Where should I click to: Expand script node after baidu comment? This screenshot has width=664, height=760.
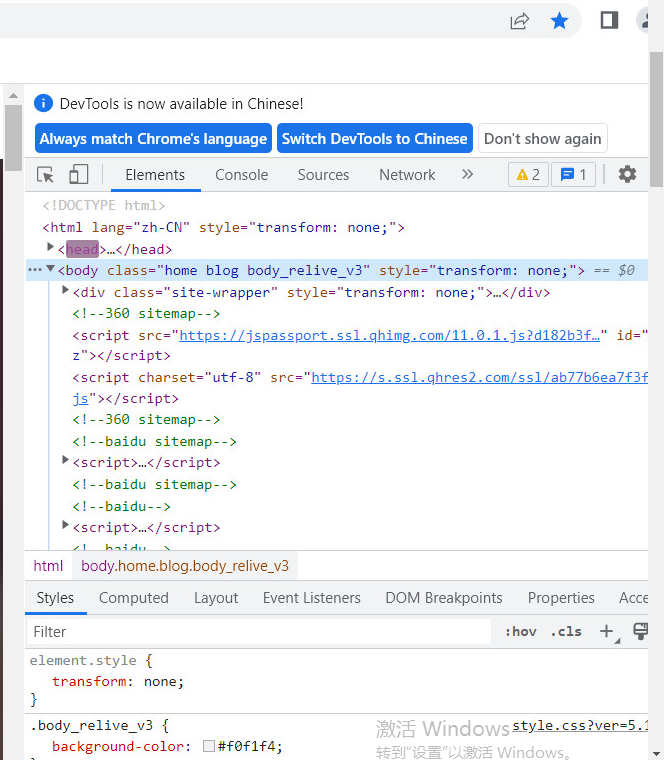pyautogui.click(x=65, y=525)
